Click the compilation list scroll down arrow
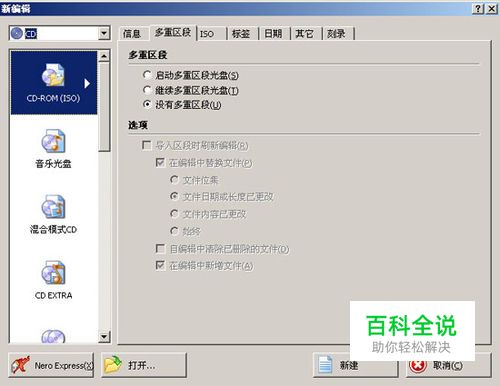Image resolution: width=500 pixels, height=386 pixels. pos(104,337)
